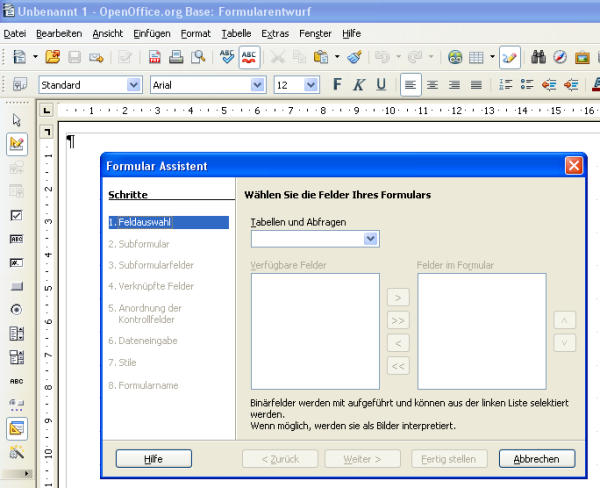Click the Export as PDF icon
This screenshot has height=488, width=600.
click(x=155, y=58)
